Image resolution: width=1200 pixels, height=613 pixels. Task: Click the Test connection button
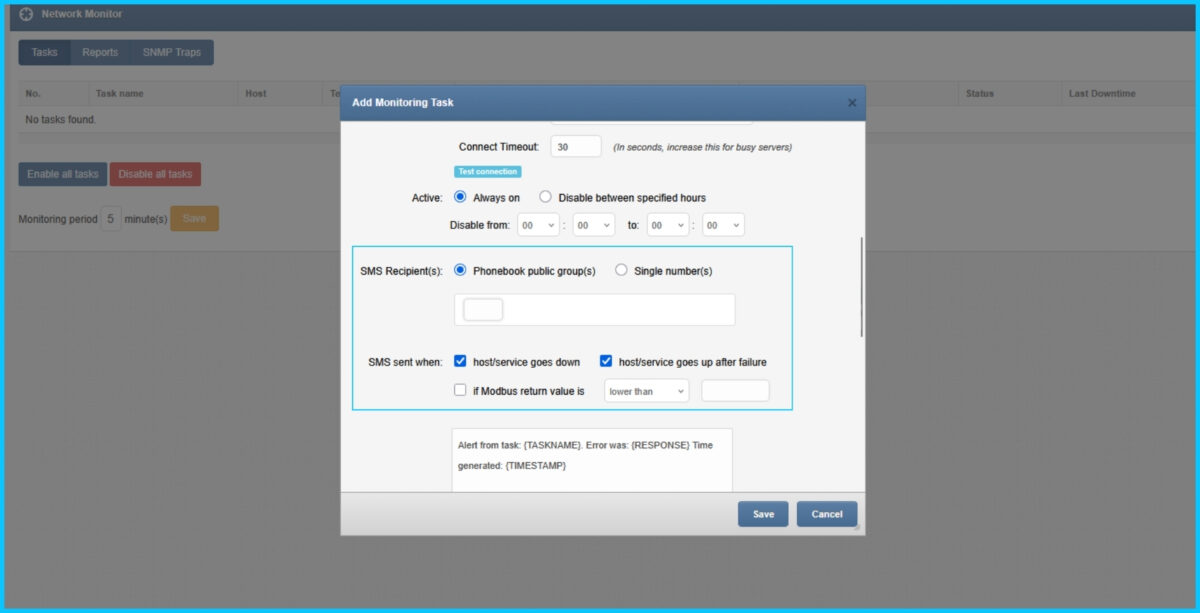(x=488, y=172)
